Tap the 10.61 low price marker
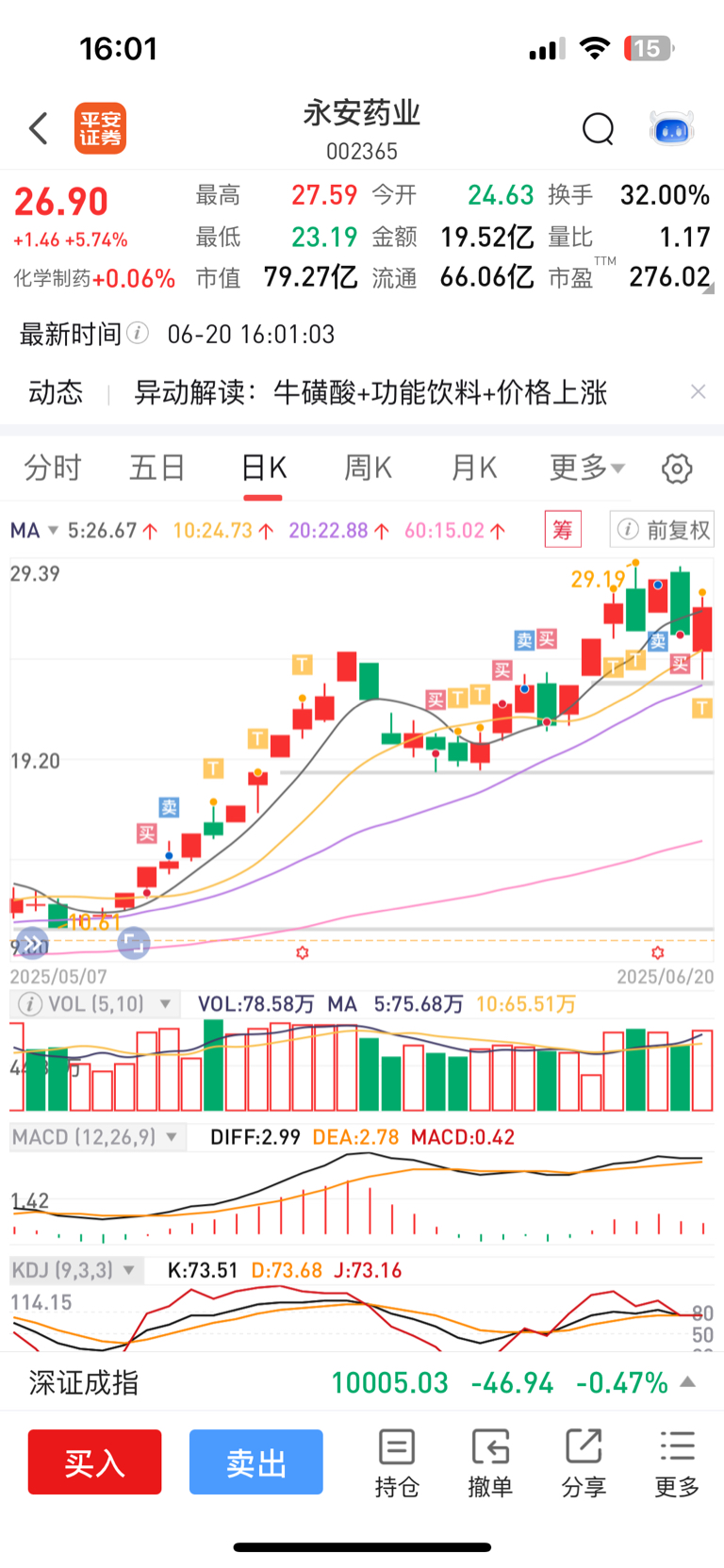This screenshot has height=1568, width=724. pyautogui.click(x=93, y=922)
